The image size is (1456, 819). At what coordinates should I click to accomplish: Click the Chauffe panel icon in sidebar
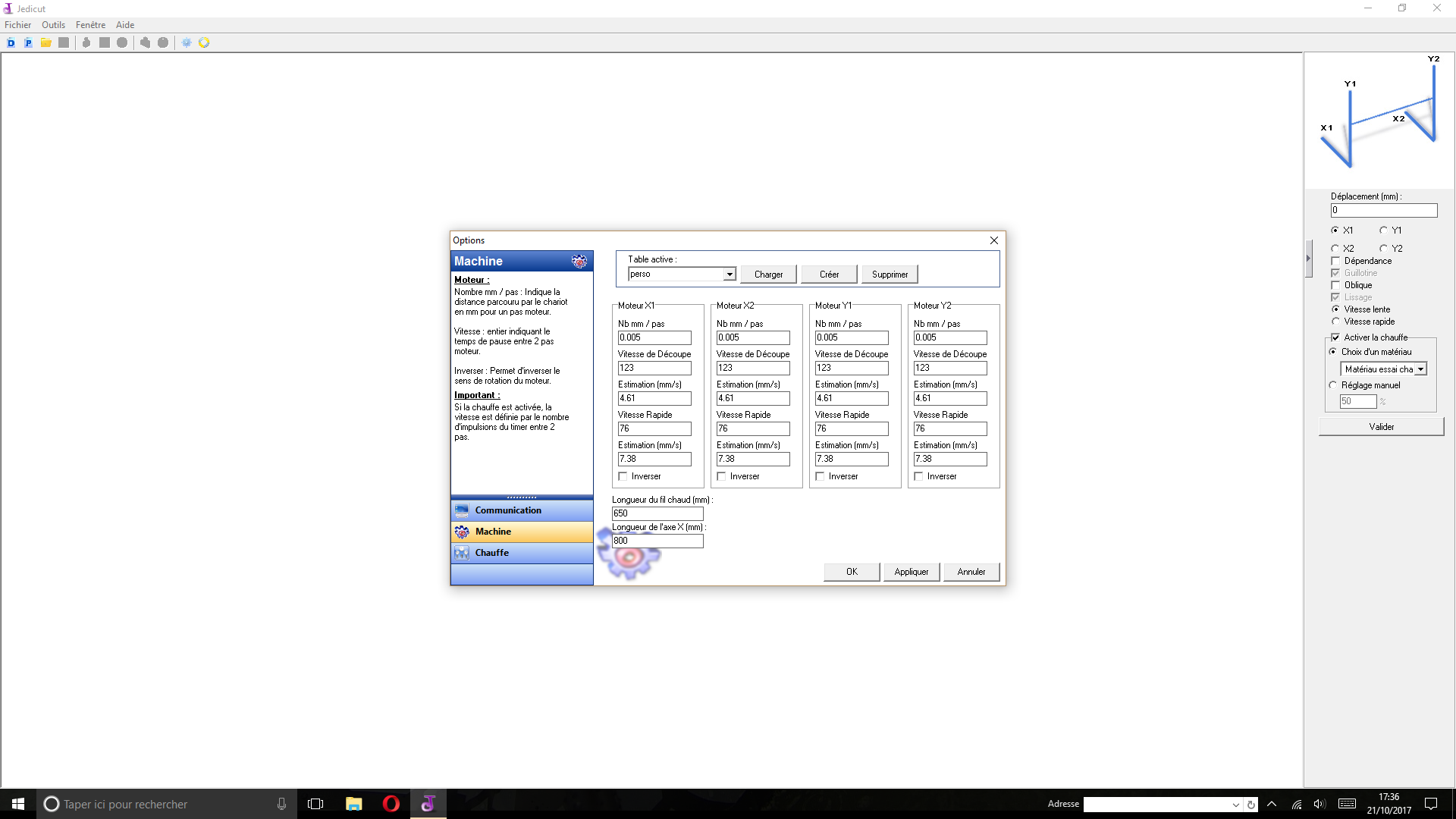coord(462,553)
